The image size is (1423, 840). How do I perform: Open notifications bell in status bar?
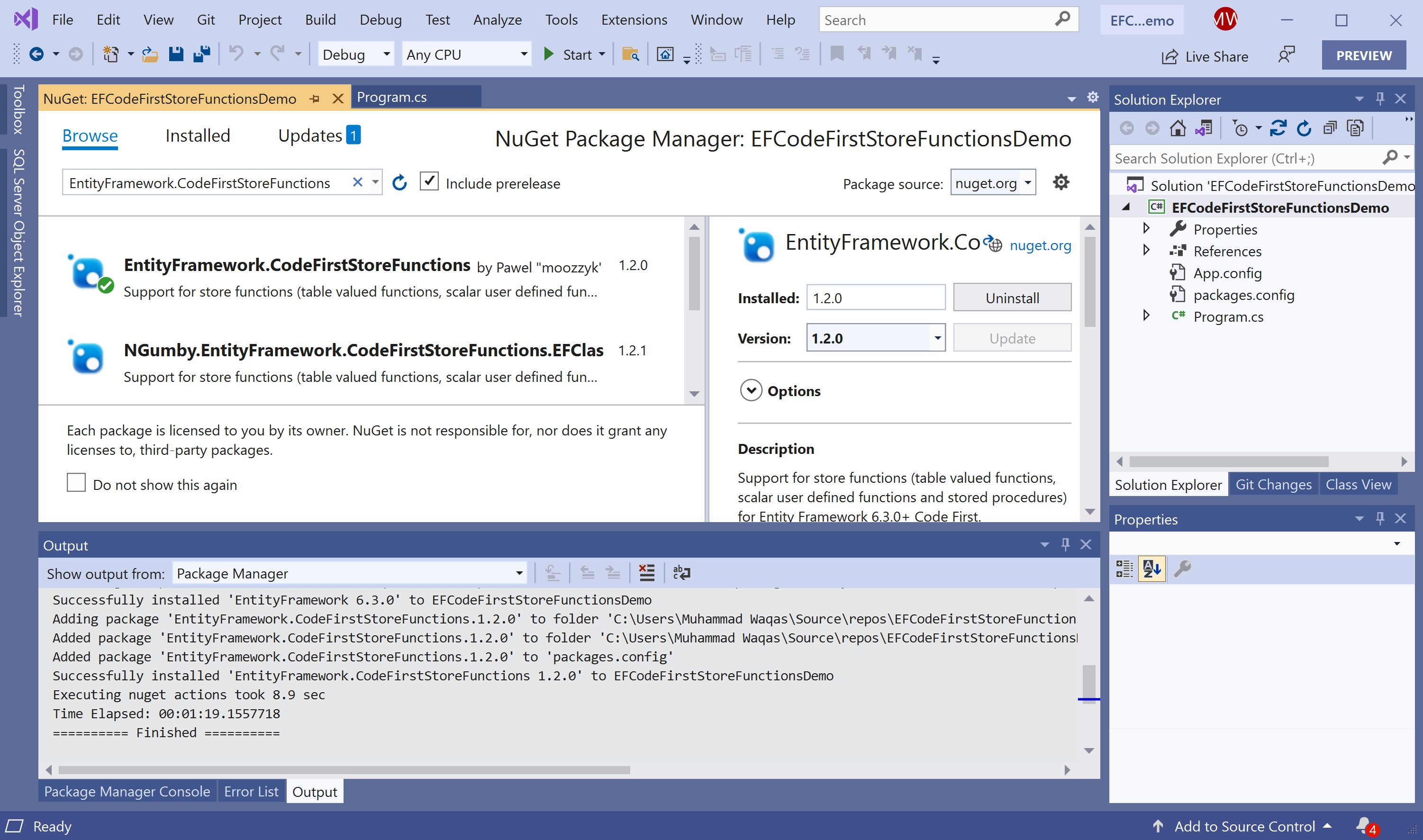pos(1364,825)
